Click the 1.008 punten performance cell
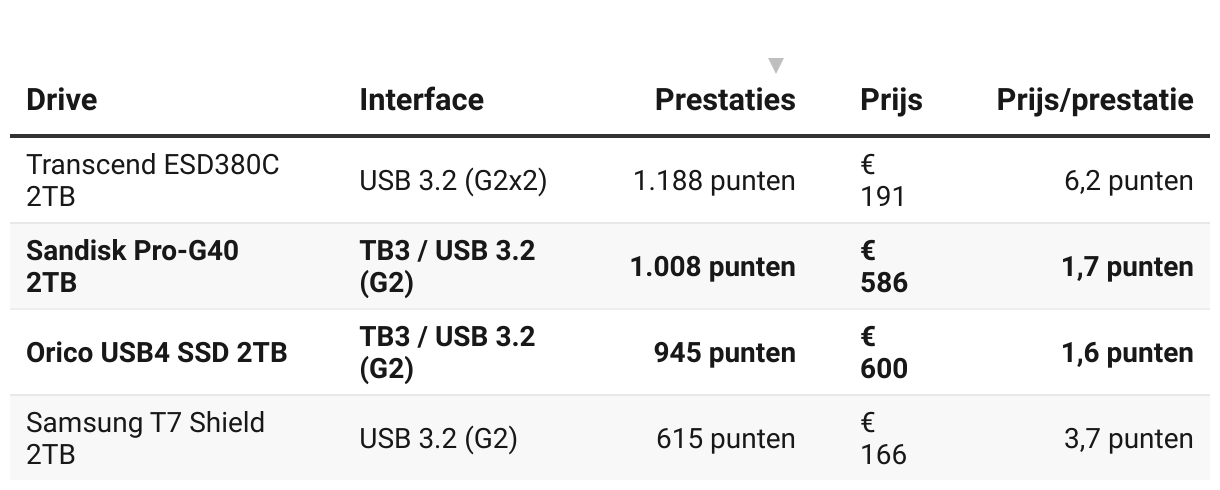1220x490 pixels. pyautogui.click(x=713, y=267)
